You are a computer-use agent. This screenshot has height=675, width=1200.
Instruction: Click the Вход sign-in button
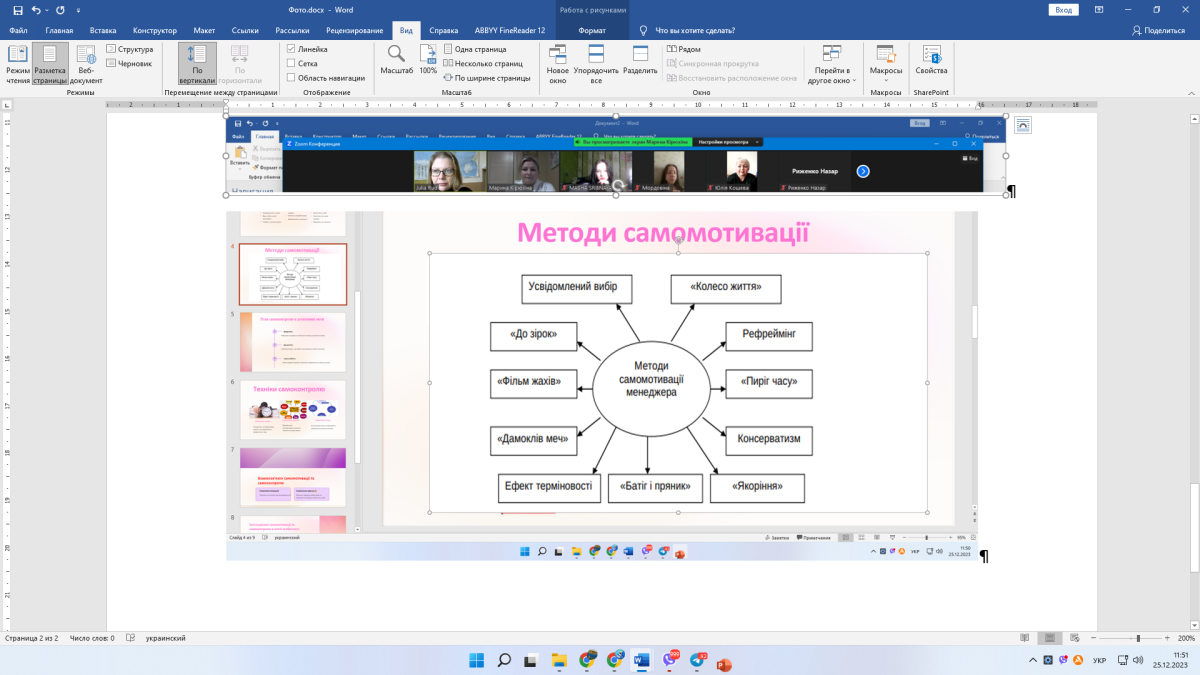coord(1063,10)
